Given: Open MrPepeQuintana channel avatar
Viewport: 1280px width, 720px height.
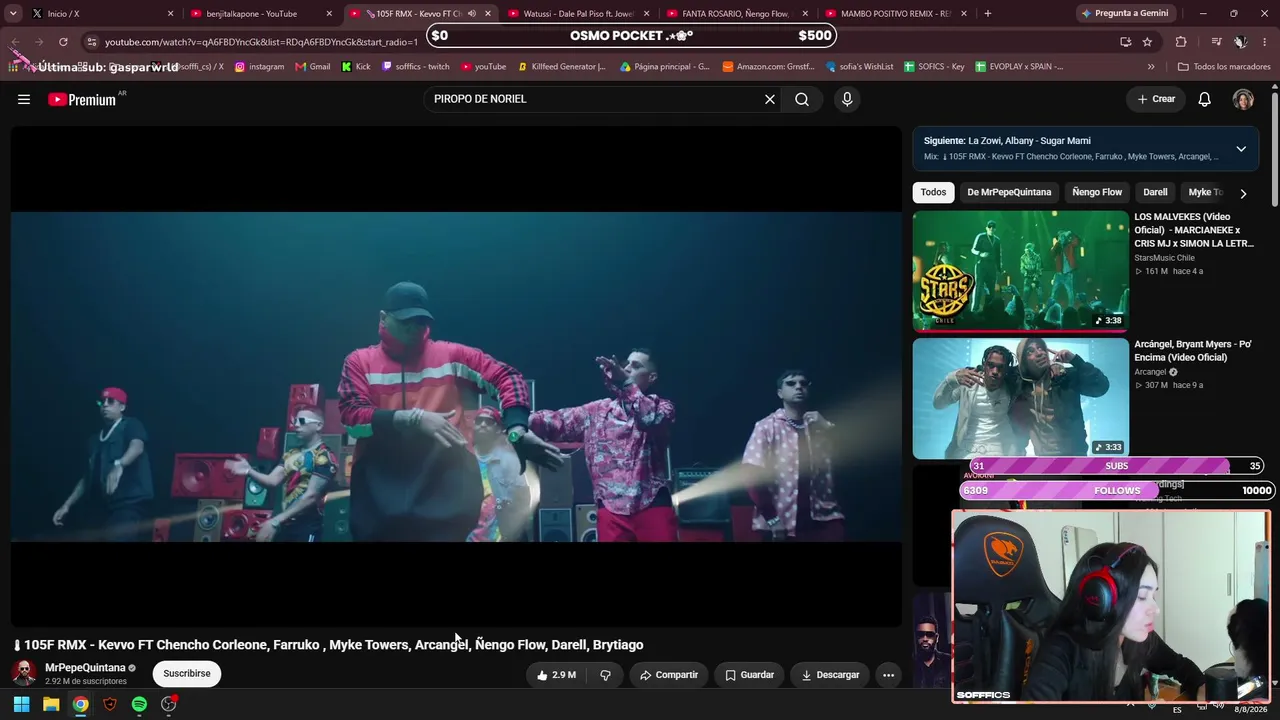Looking at the screenshot, I should (24, 673).
